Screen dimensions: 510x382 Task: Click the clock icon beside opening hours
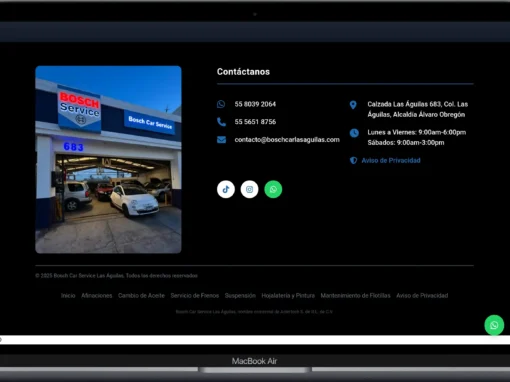click(354, 133)
